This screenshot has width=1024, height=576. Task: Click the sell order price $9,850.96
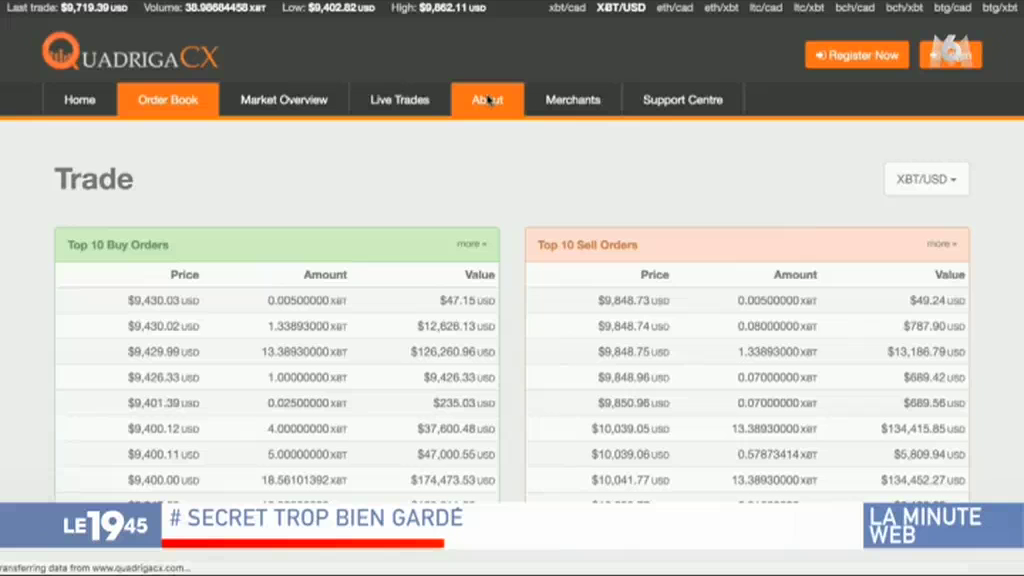coord(633,403)
